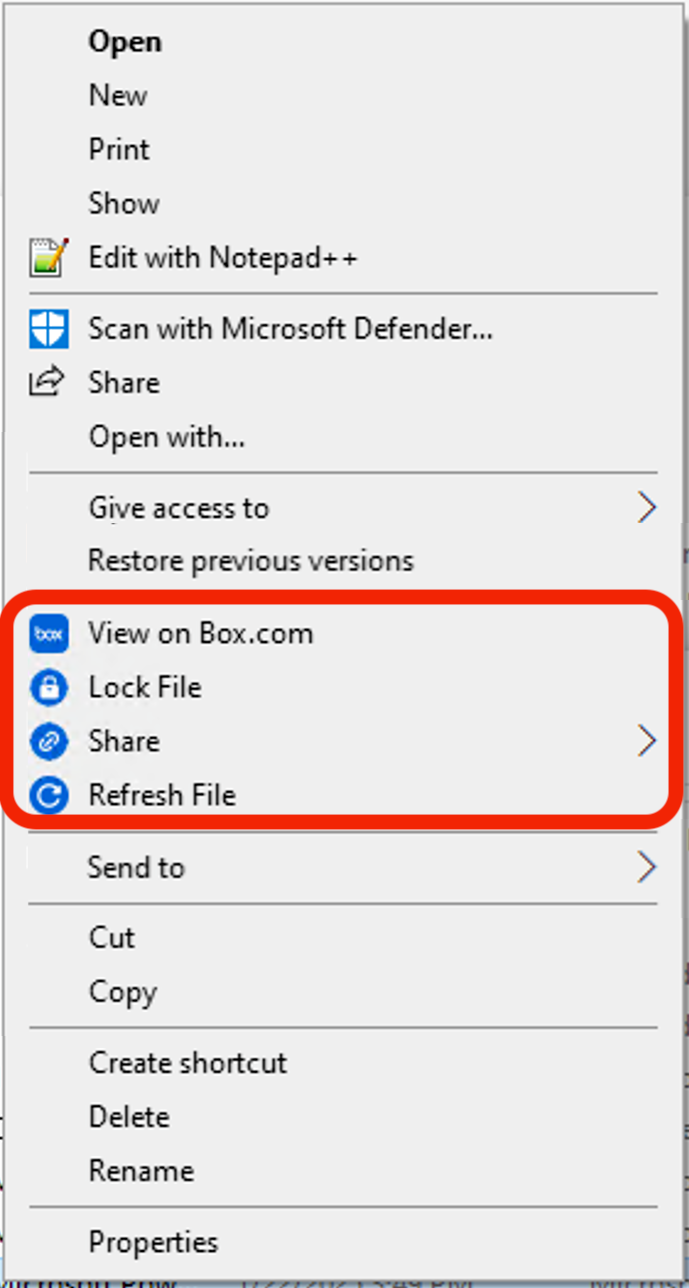Click the Windows Share arrow icon
This screenshot has height=1288, width=689.
[48, 382]
